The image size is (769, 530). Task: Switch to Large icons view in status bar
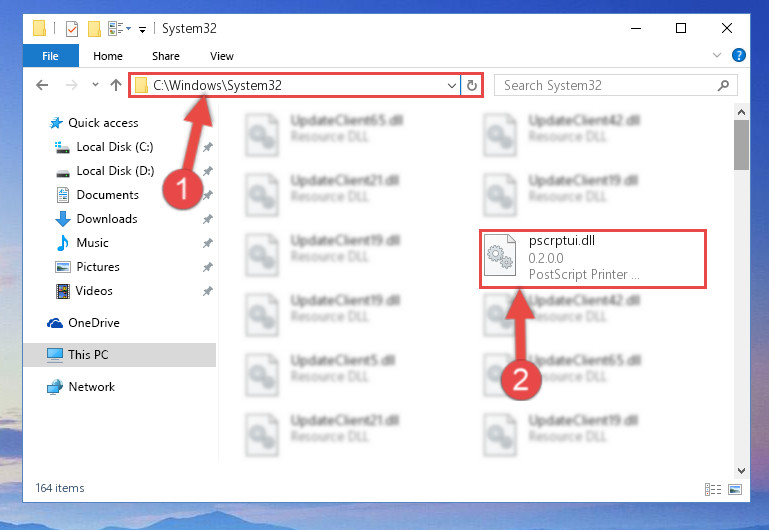[x=735, y=489]
